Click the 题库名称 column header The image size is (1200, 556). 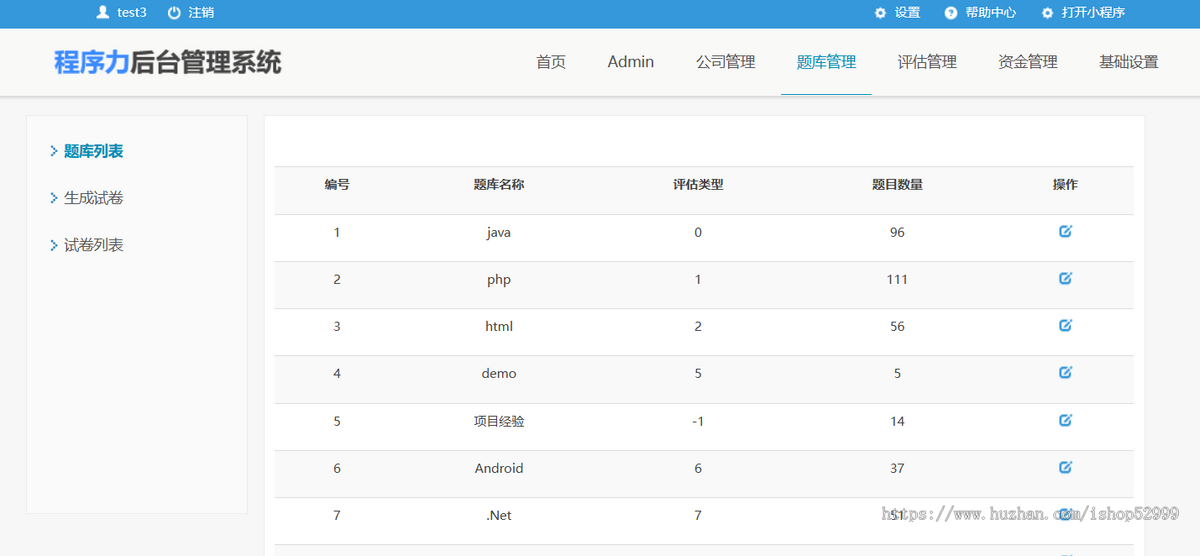pyautogui.click(x=499, y=185)
